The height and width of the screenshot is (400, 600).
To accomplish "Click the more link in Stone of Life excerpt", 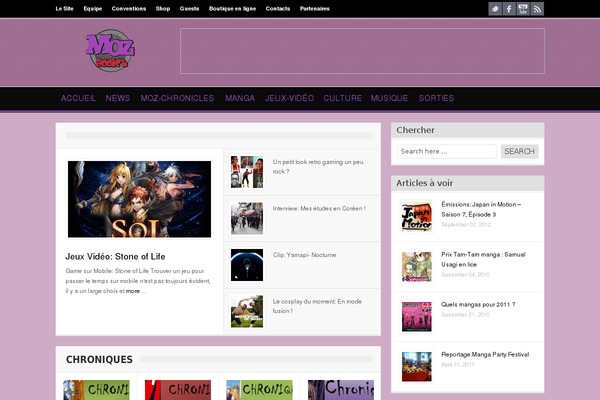I will point(133,291).
